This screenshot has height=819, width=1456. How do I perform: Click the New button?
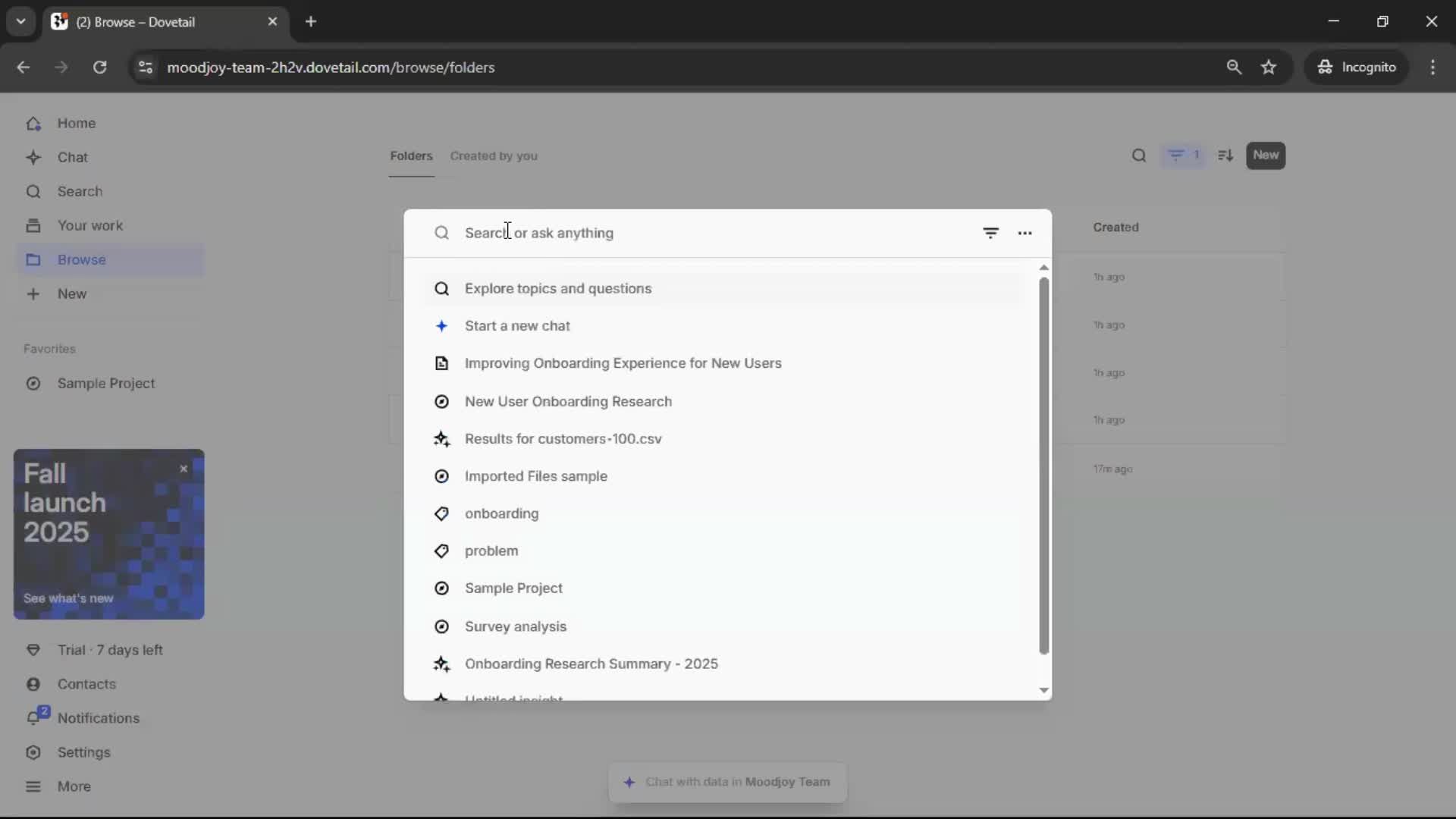click(x=1266, y=155)
